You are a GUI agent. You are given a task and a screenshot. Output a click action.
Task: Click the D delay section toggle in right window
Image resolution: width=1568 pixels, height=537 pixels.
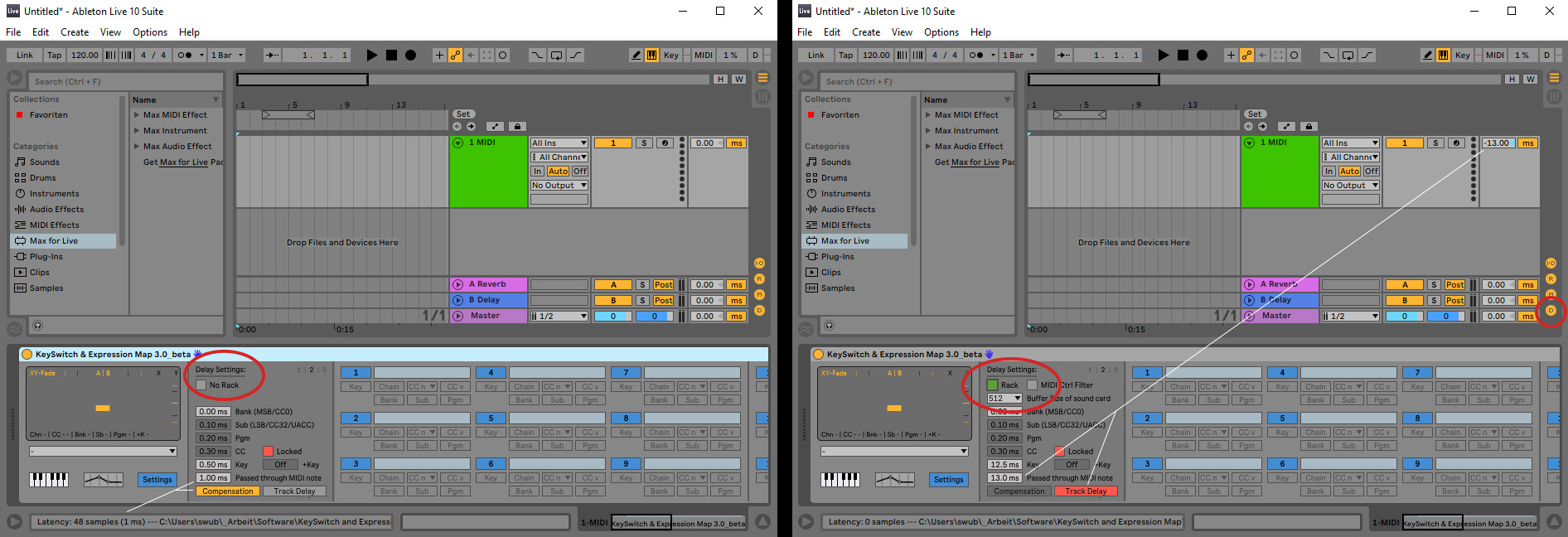[x=1551, y=311]
